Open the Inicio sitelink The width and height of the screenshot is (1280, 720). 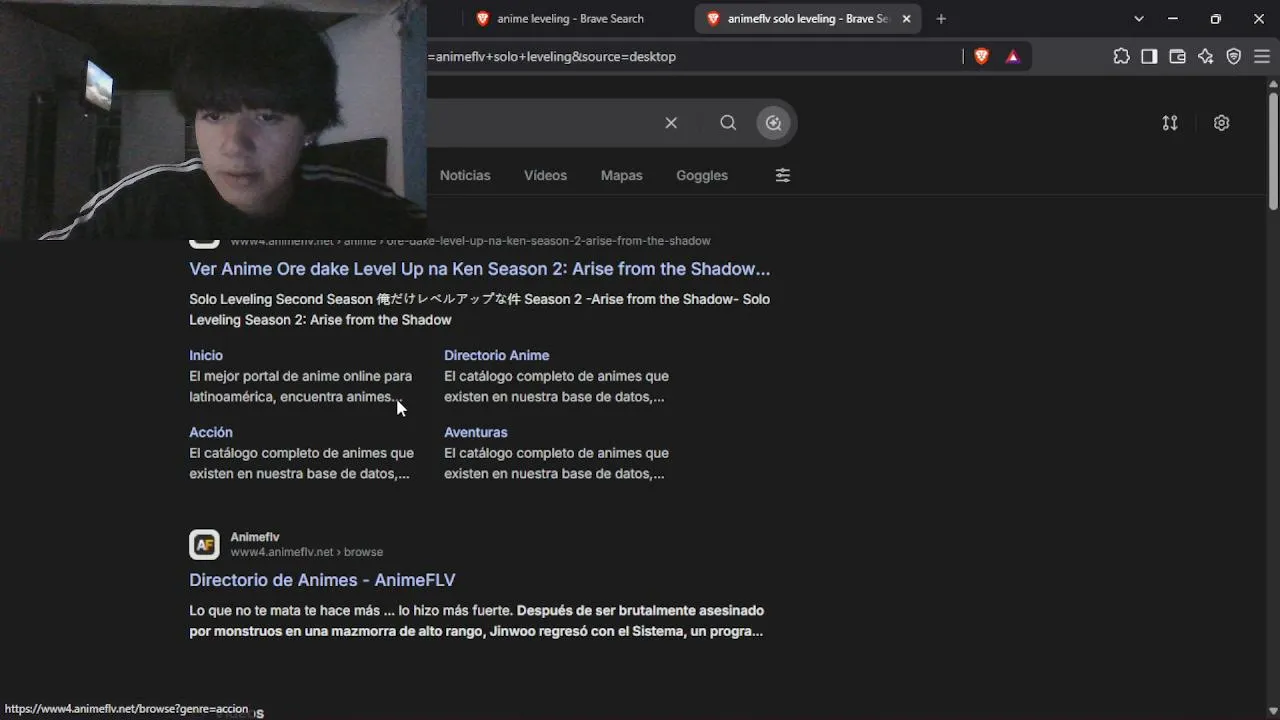(x=206, y=355)
